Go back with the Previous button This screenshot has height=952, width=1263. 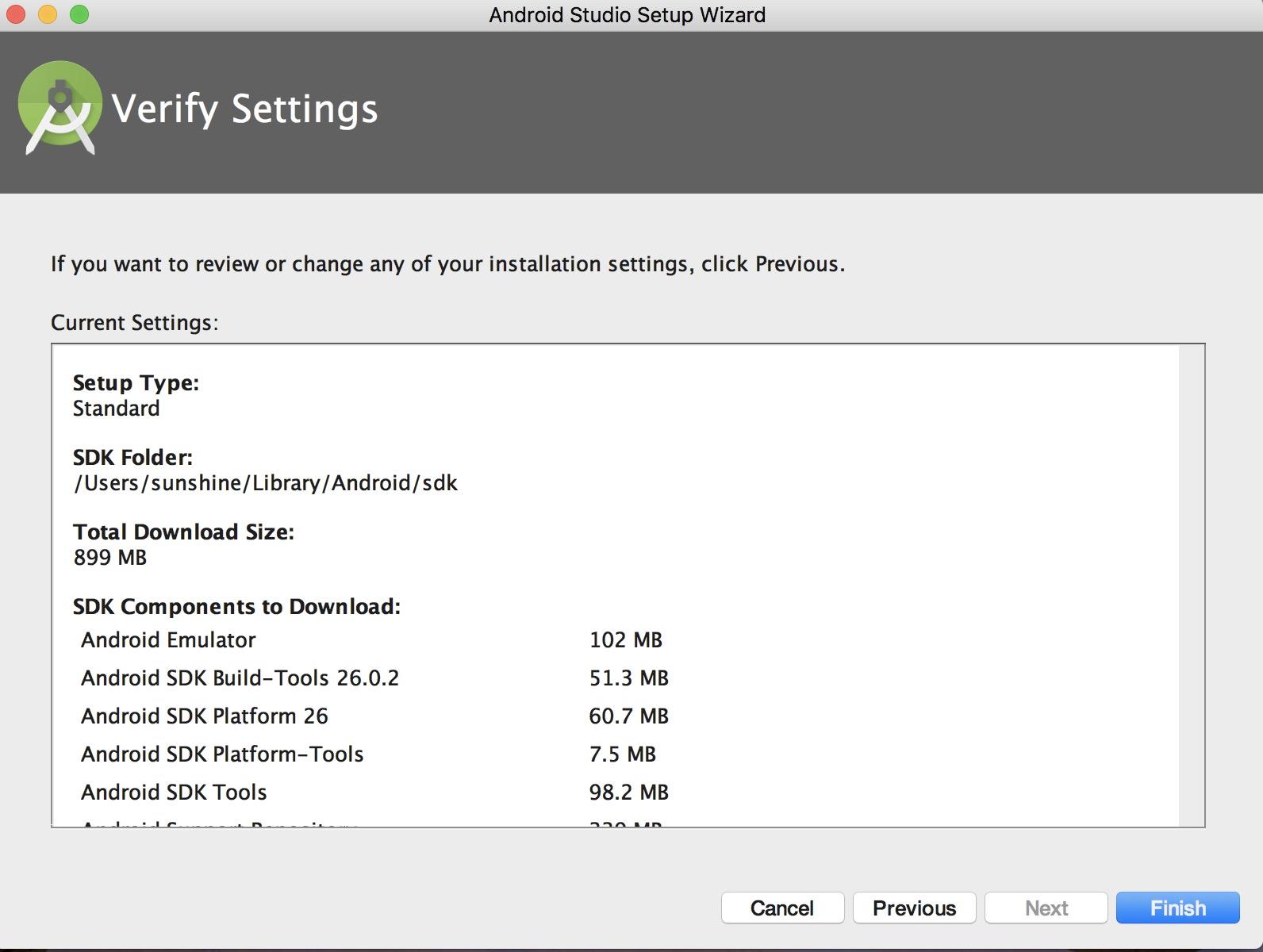[x=914, y=908]
